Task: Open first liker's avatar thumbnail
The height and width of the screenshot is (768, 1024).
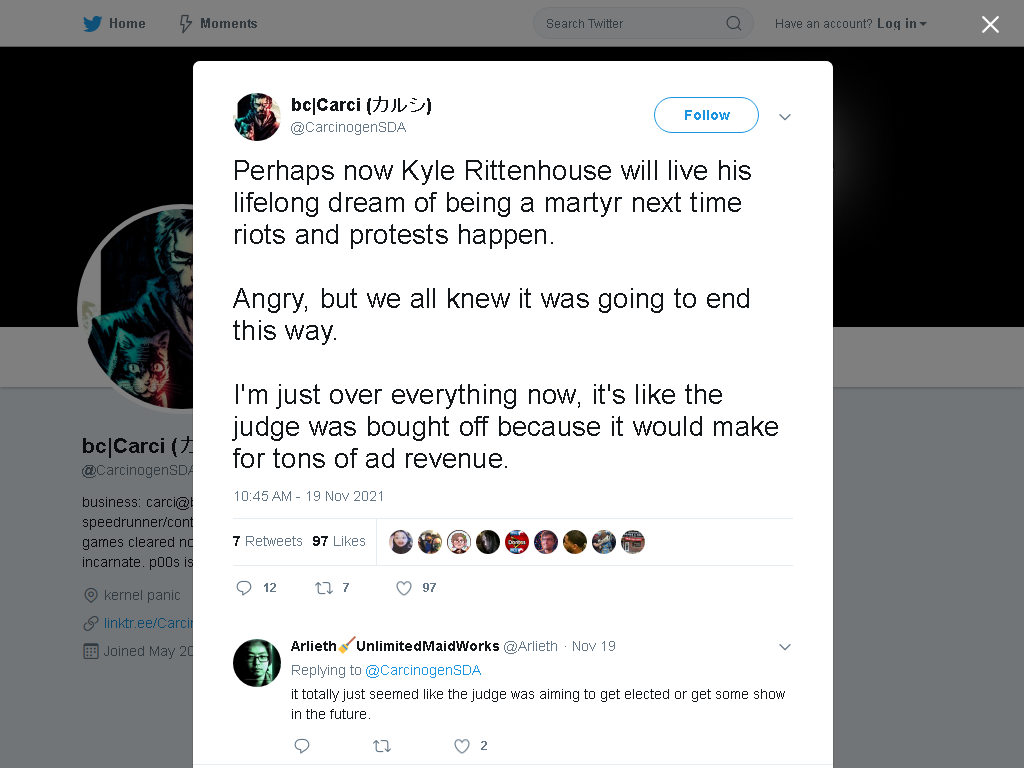Action: pyautogui.click(x=401, y=542)
